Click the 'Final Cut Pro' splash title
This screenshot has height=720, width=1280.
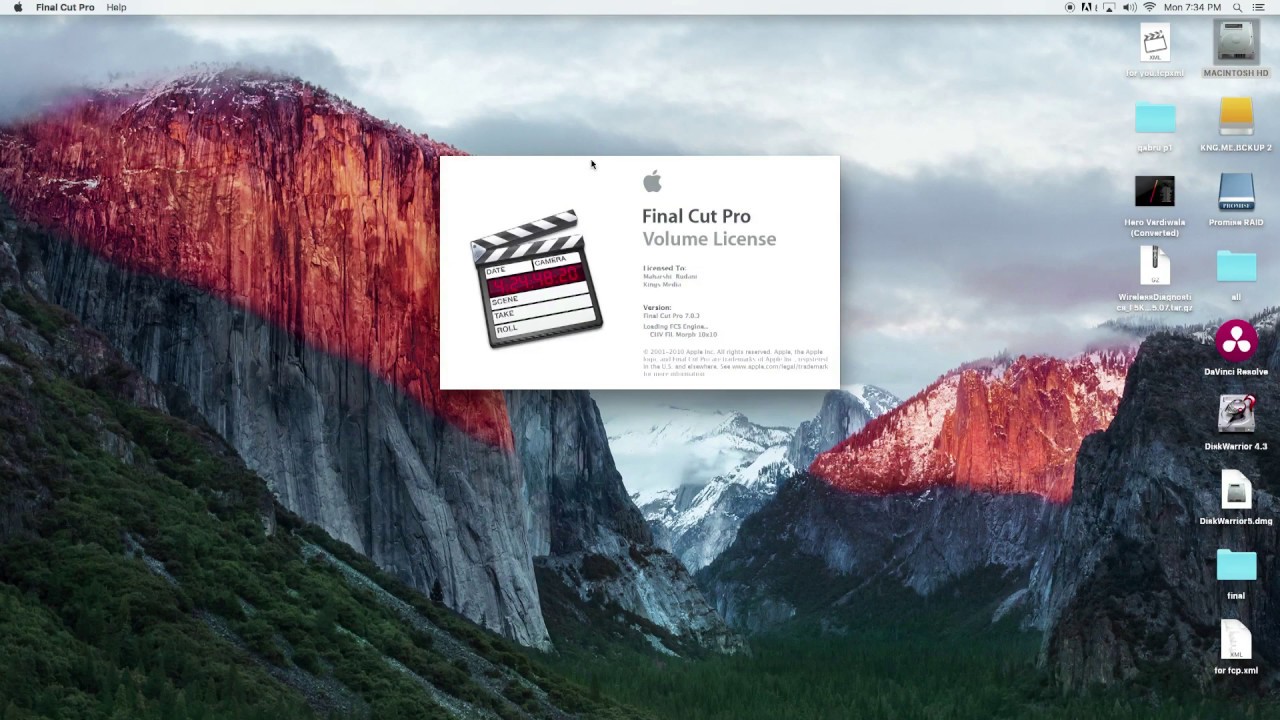click(696, 216)
